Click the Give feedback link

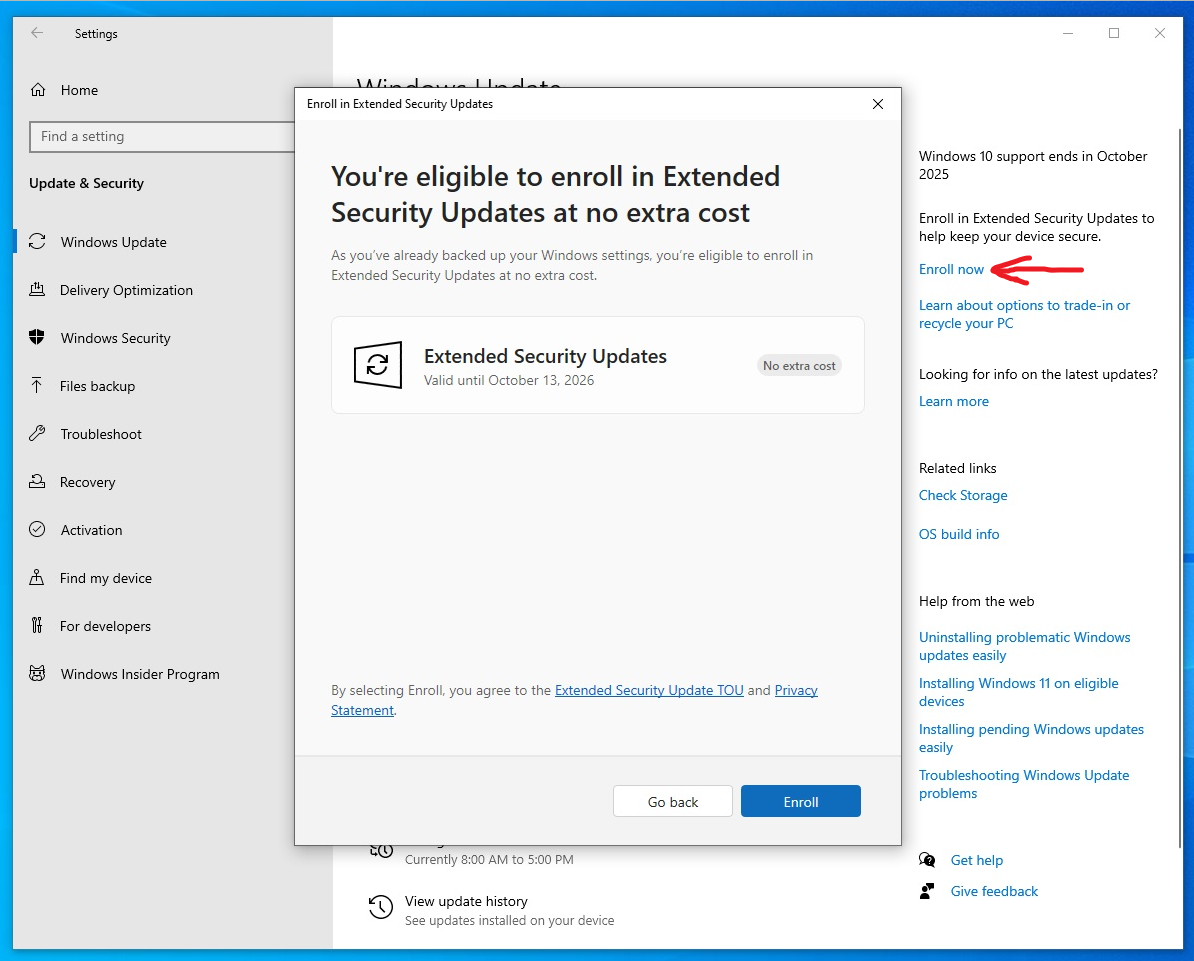(994, 891)
